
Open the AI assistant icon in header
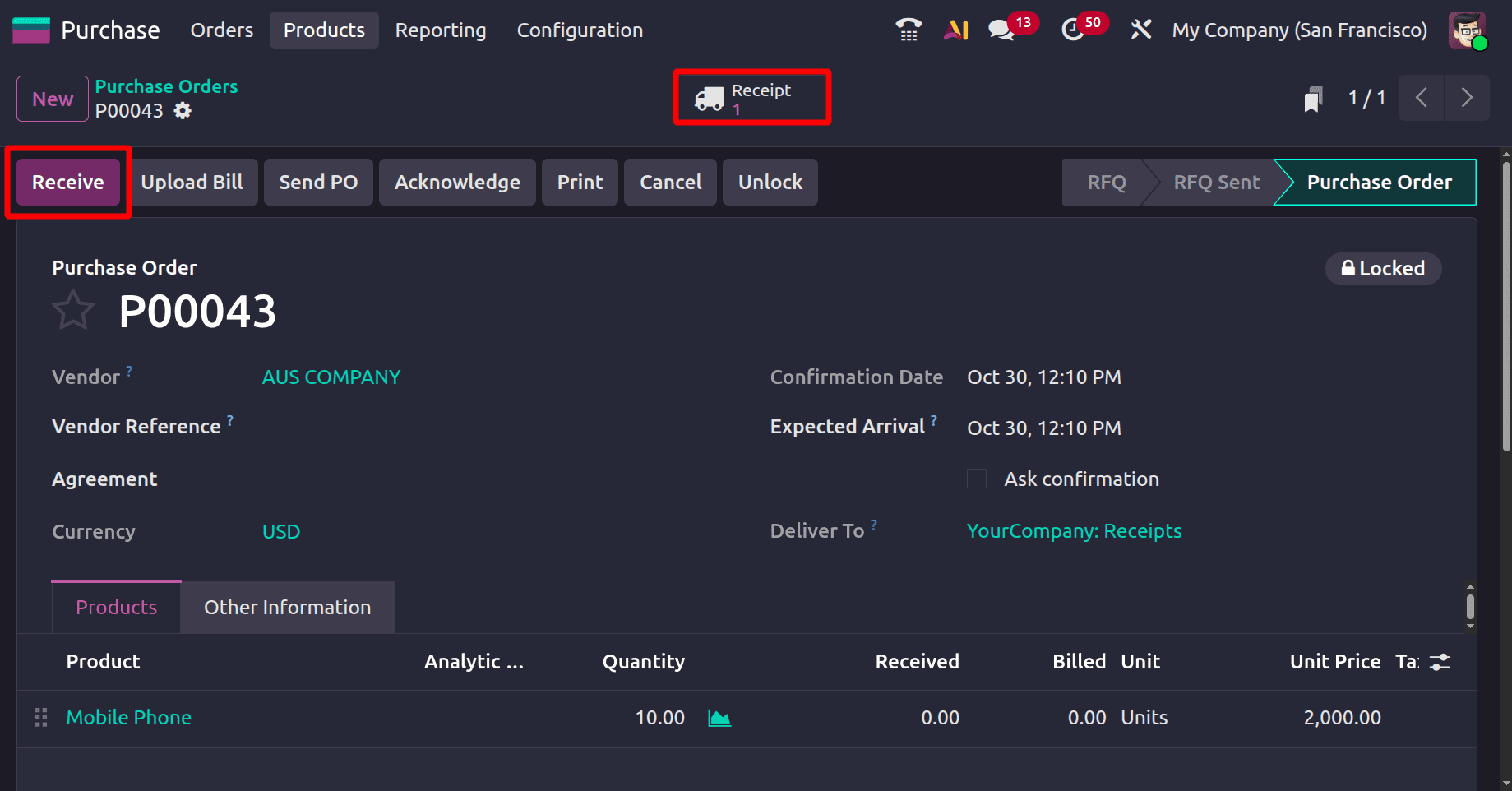click(955, 30)
